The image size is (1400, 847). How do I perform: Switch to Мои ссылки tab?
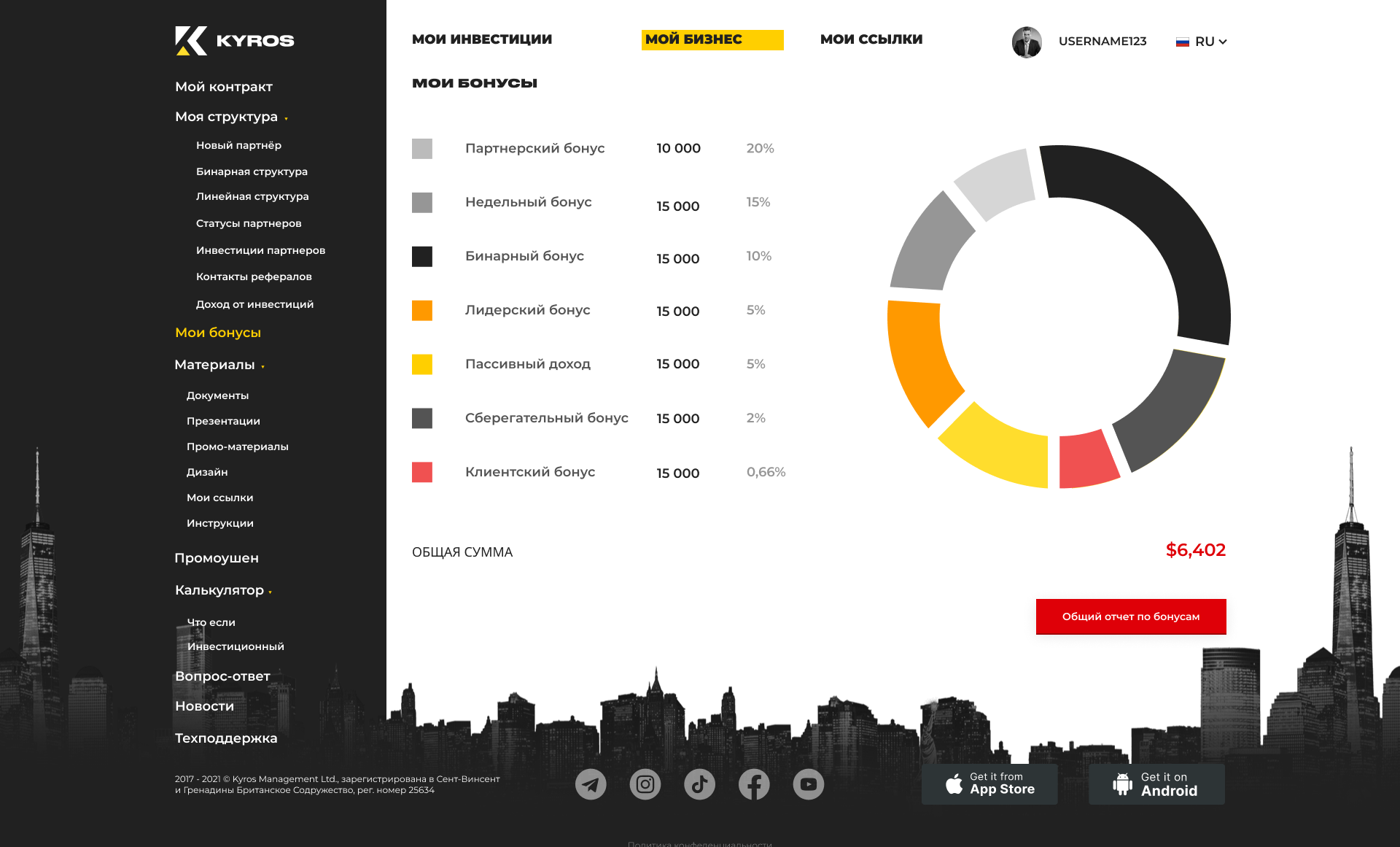point(871,39)
